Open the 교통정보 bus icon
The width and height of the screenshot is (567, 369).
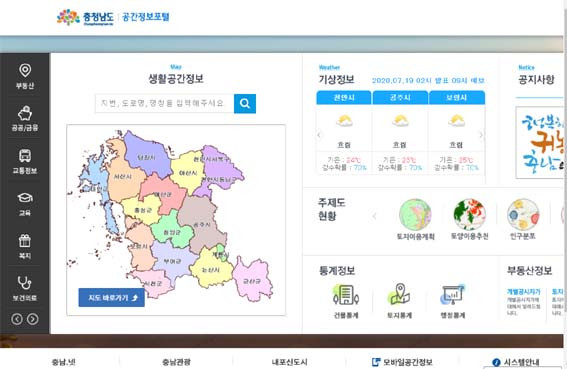click(x=25, y=156)
